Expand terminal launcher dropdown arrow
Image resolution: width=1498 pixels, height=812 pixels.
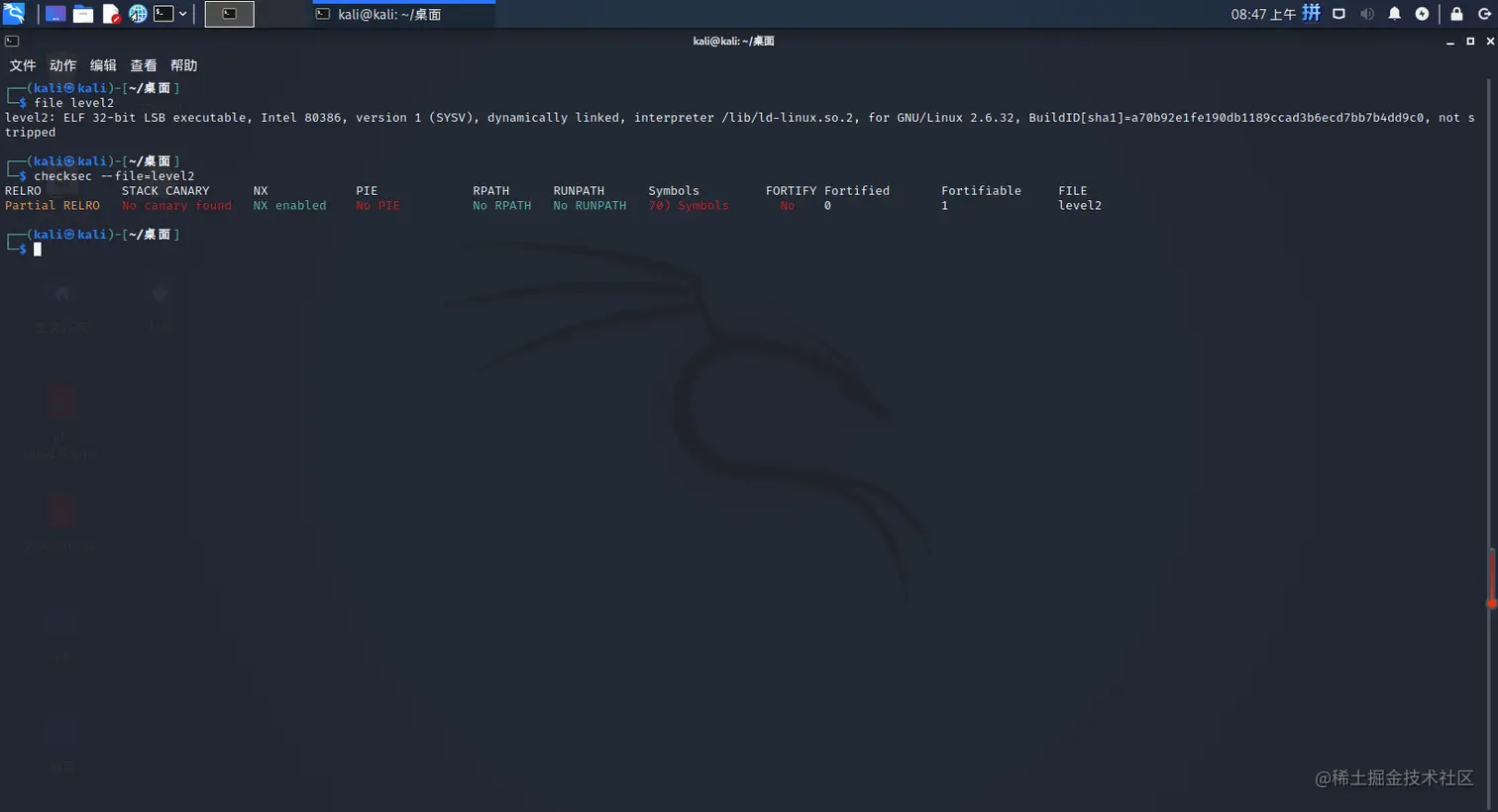(x=183, y=14)
